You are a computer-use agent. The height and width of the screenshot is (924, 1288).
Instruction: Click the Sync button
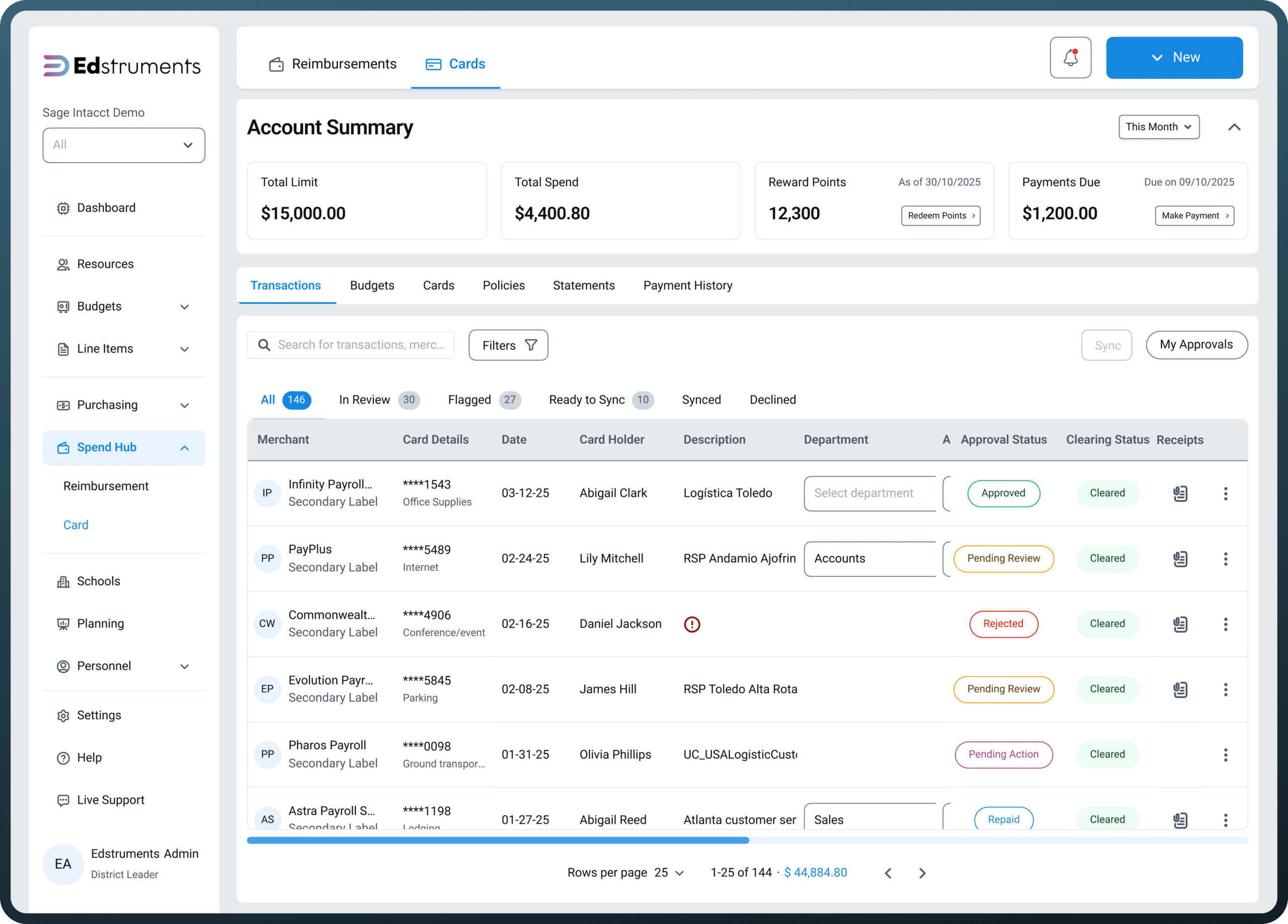(1106, 345)
